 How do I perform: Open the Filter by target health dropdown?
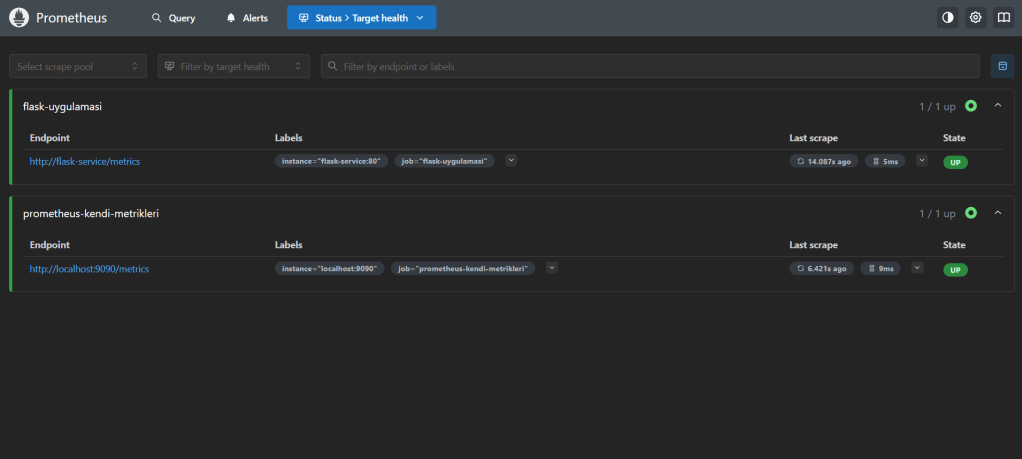pos(234,66)
